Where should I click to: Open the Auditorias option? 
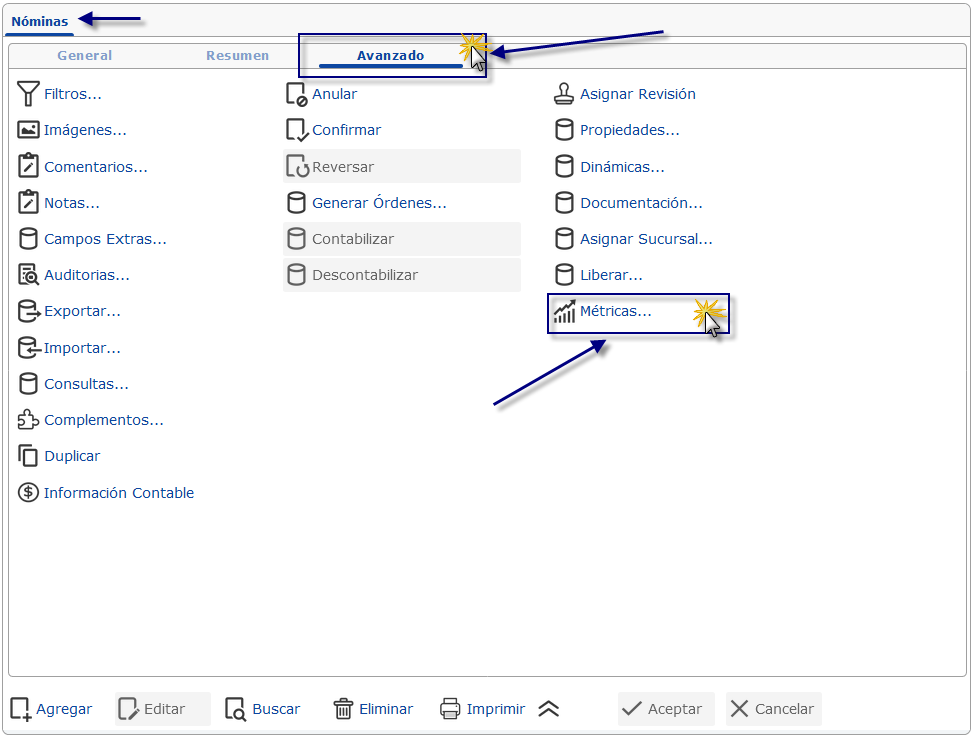[x=86, y=275]
